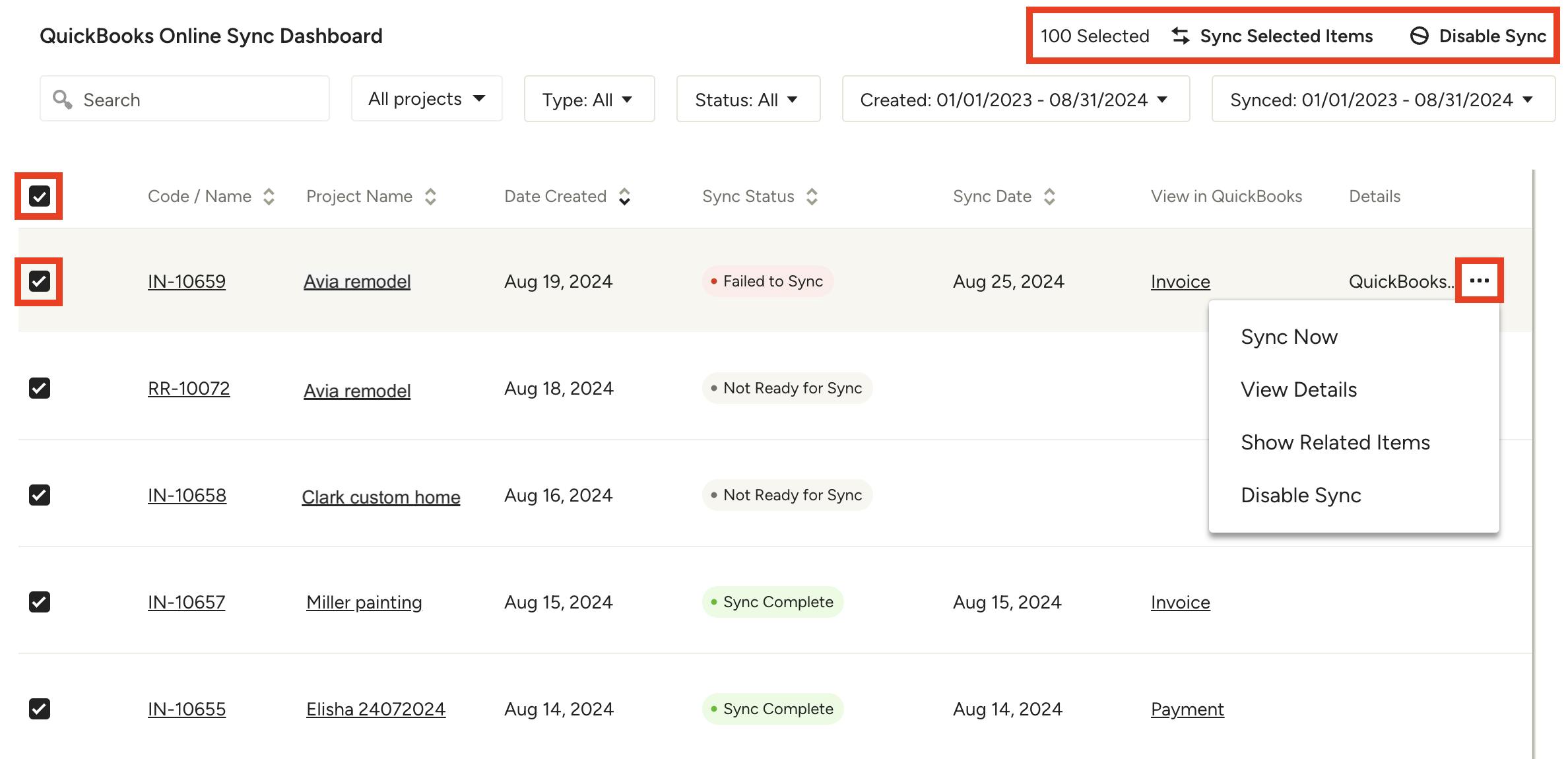The width and height of the screenshot is (1568, 759).
Task: Click the Sync Complete badge for IN-10655
Action: point(773,709)
